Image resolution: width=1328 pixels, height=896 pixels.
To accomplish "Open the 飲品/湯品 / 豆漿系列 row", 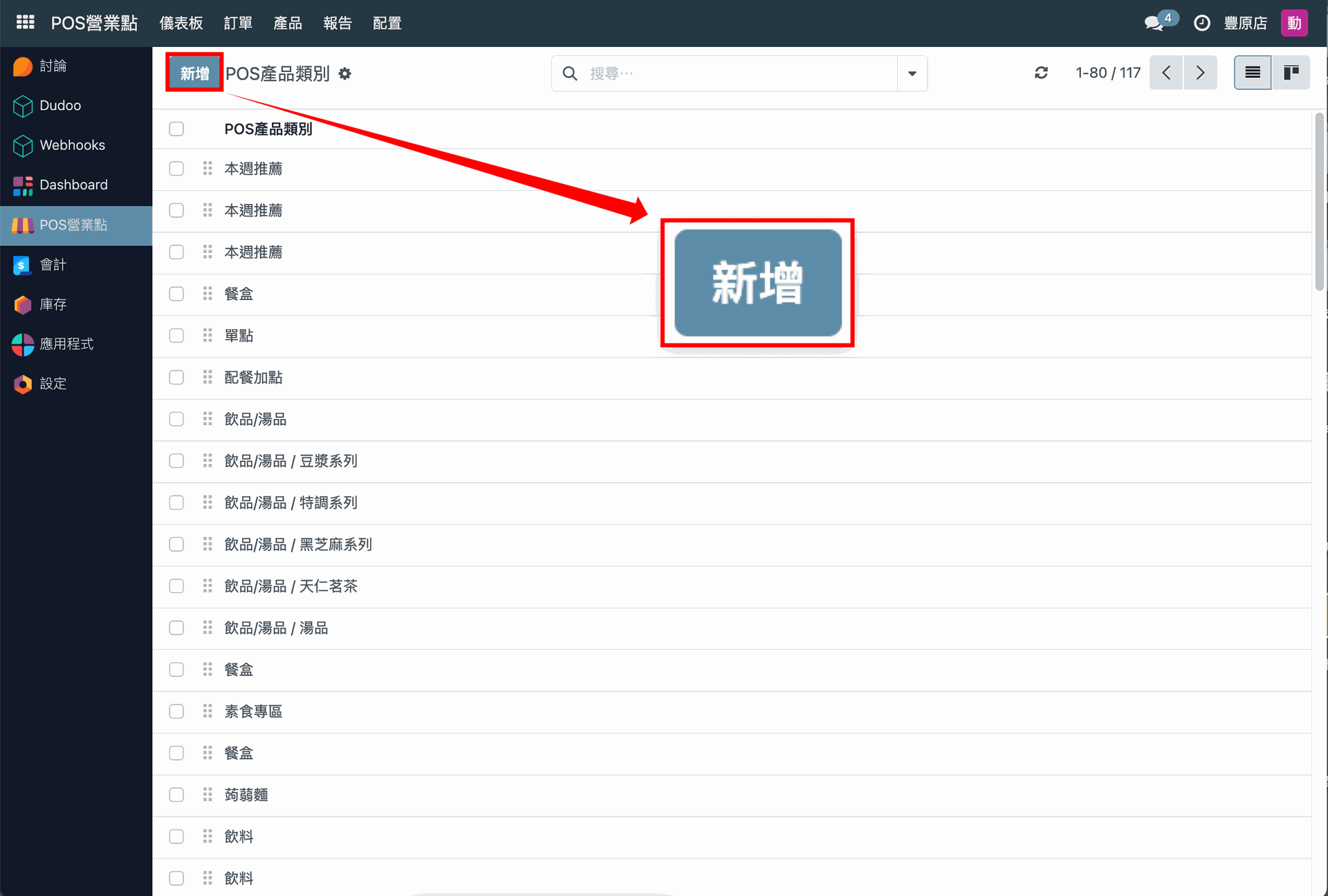I will (732, 461).
